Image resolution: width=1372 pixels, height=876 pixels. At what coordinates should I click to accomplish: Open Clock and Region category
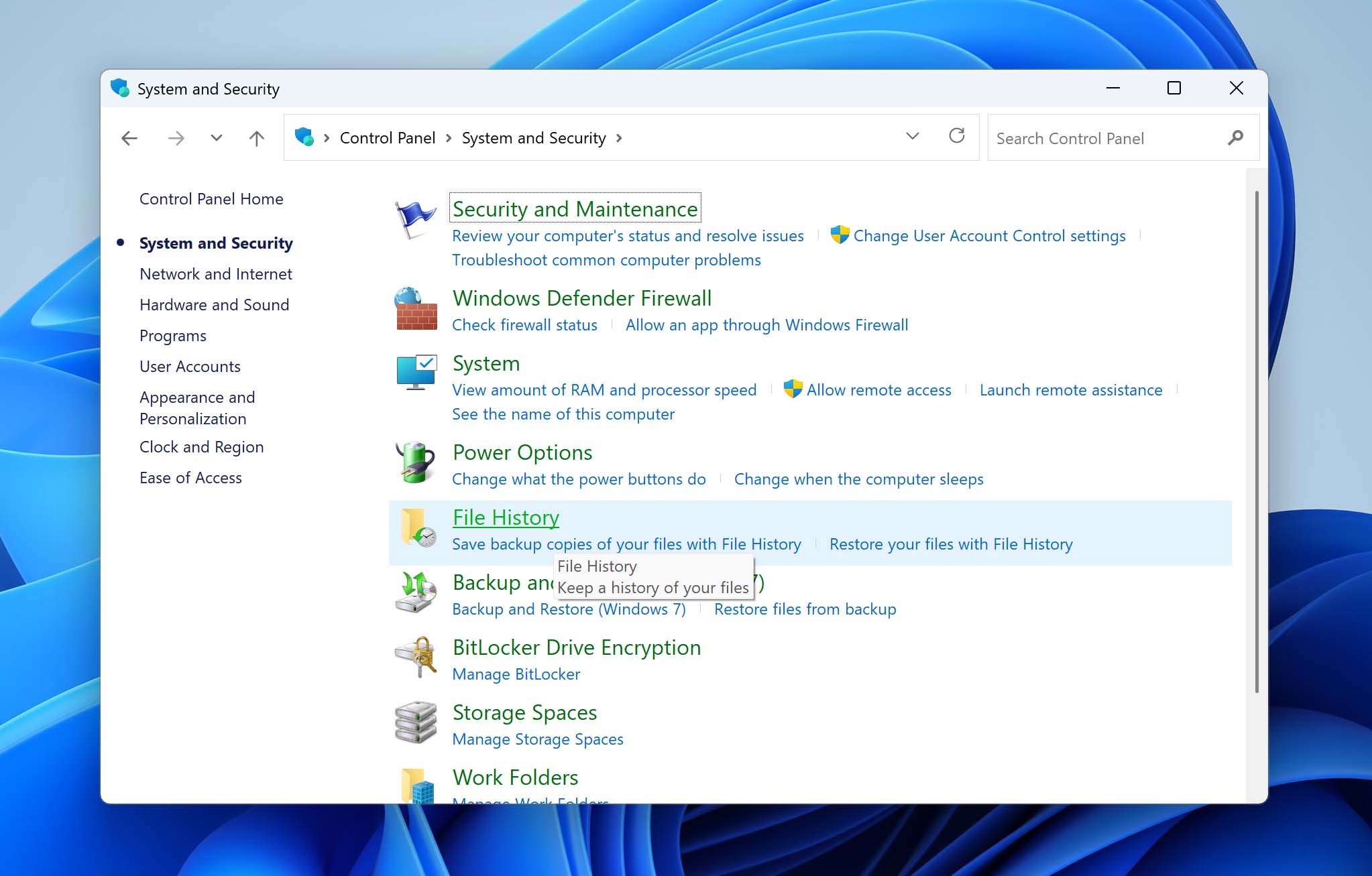[202, 447]
